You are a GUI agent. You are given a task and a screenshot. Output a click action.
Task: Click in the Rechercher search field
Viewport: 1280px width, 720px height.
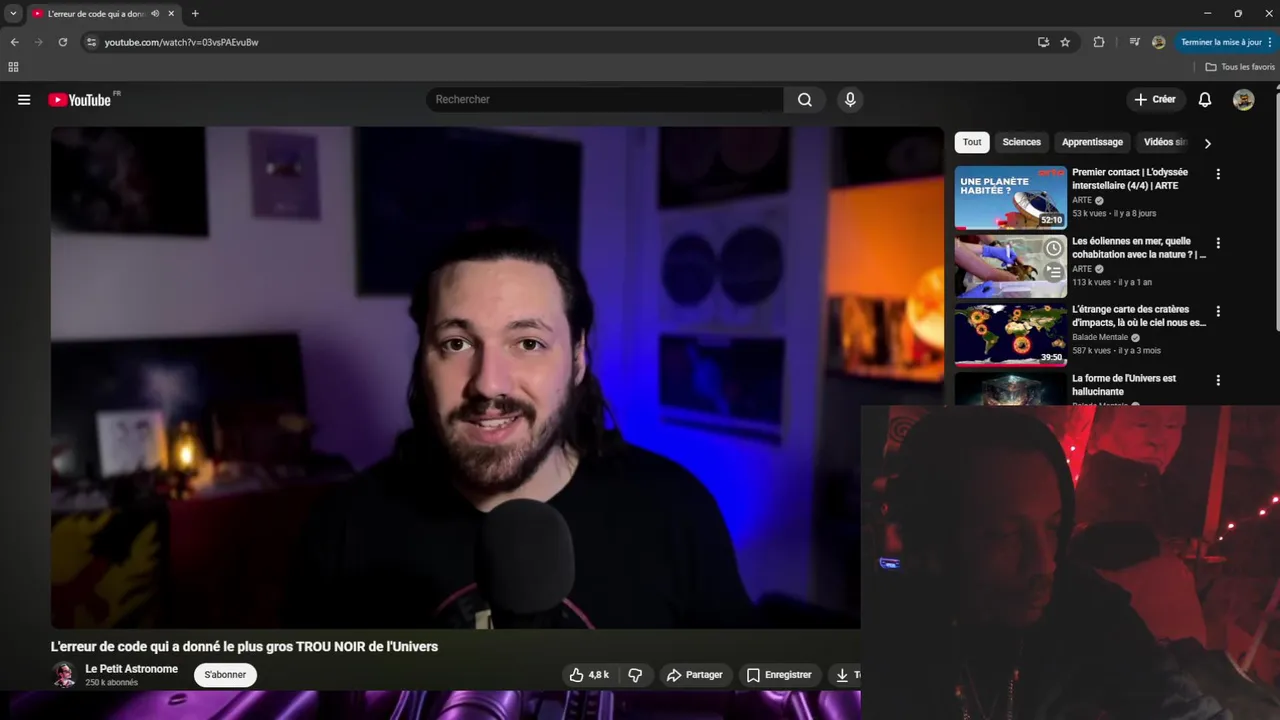[605, 100]
